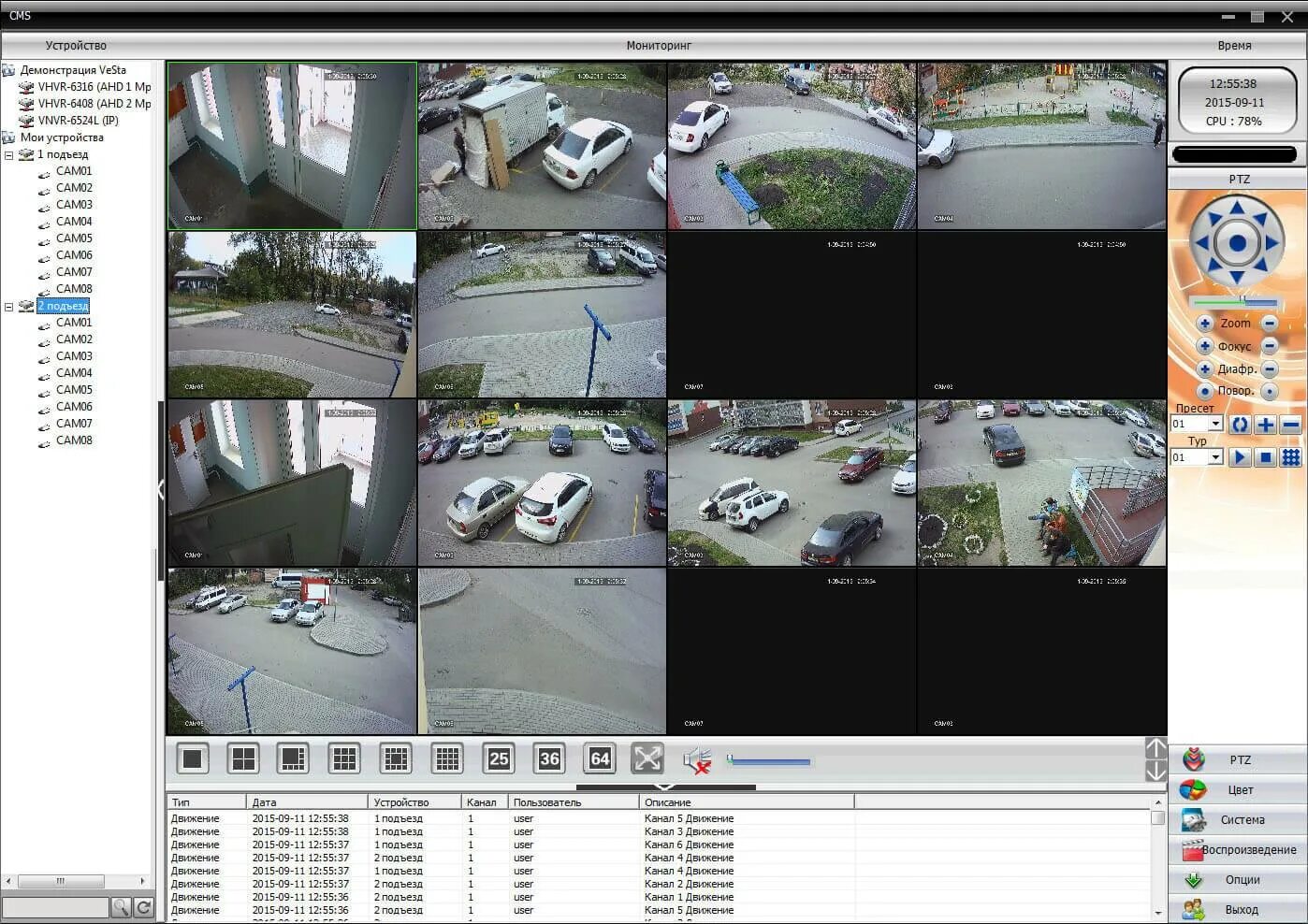Pan camera left with PTZ arrow

(x=1200, y=243)
